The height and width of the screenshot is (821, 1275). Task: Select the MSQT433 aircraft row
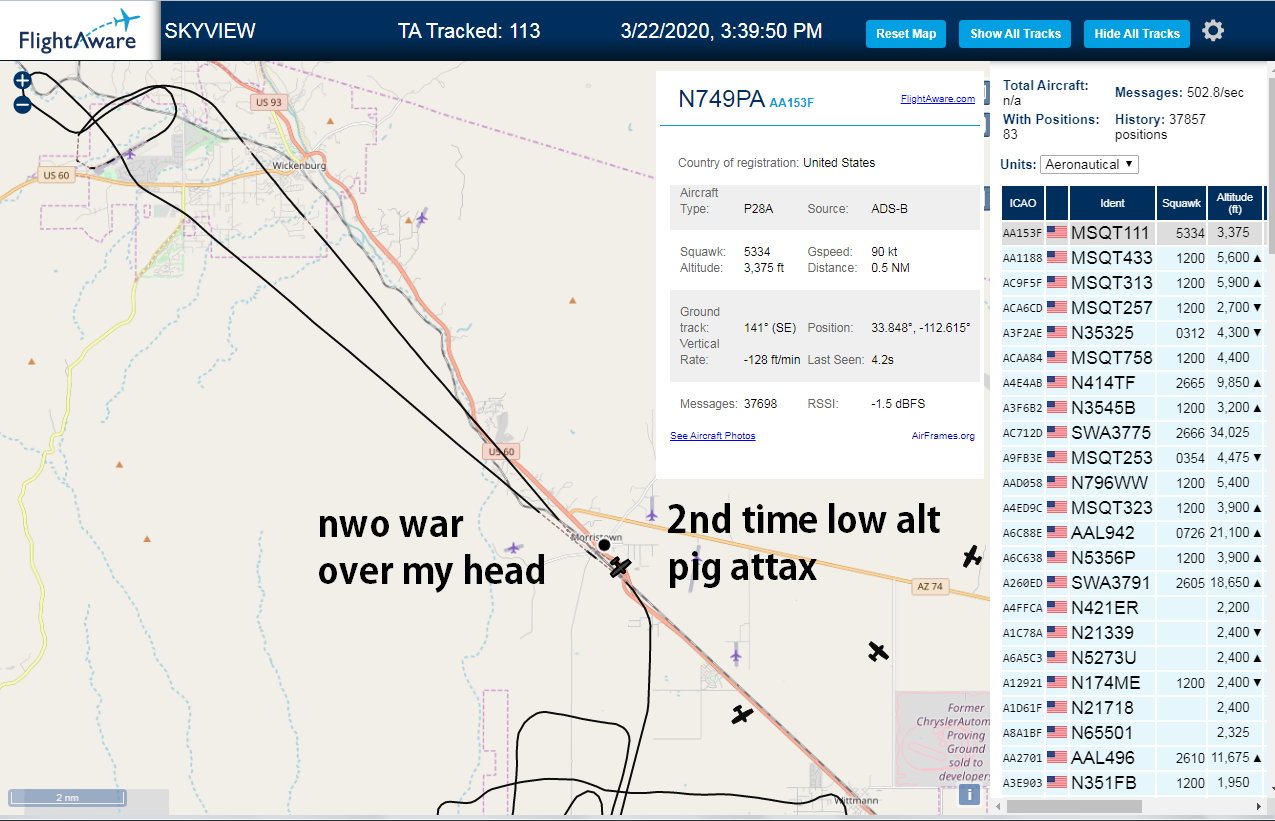[1132, 258]
